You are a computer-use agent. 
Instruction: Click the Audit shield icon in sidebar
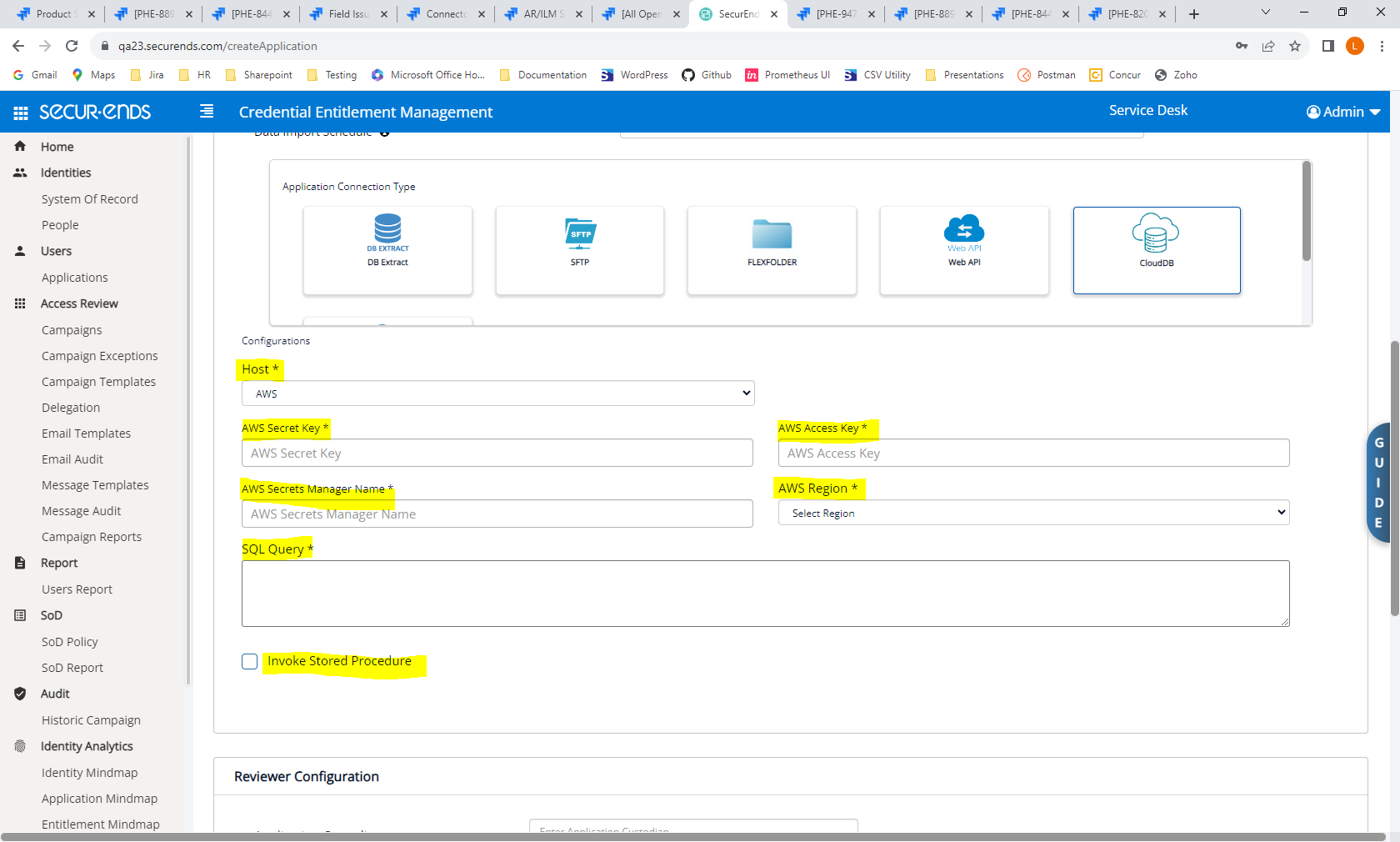coord(20,694)
